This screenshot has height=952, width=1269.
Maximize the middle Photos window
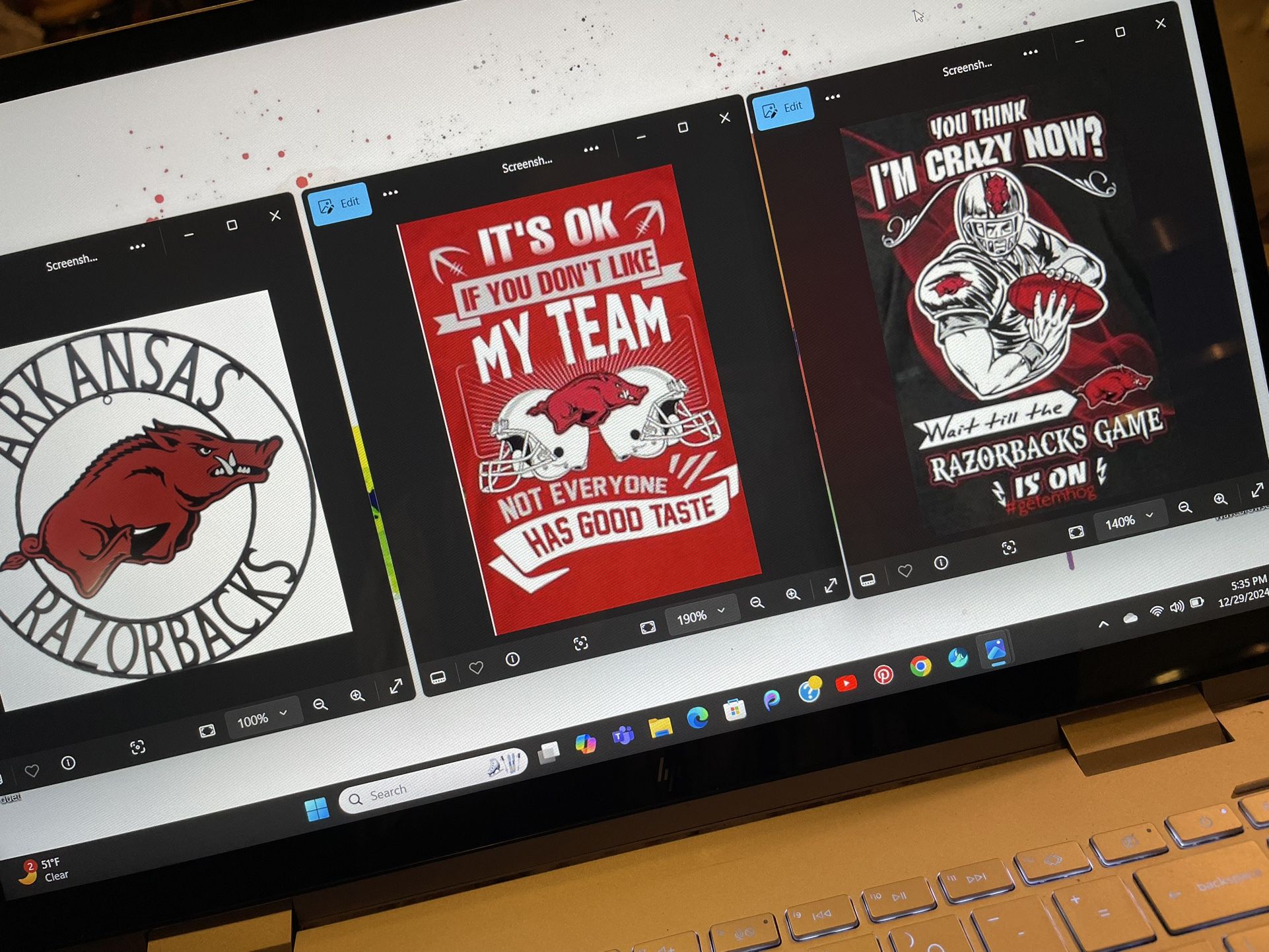click(683, 127)
